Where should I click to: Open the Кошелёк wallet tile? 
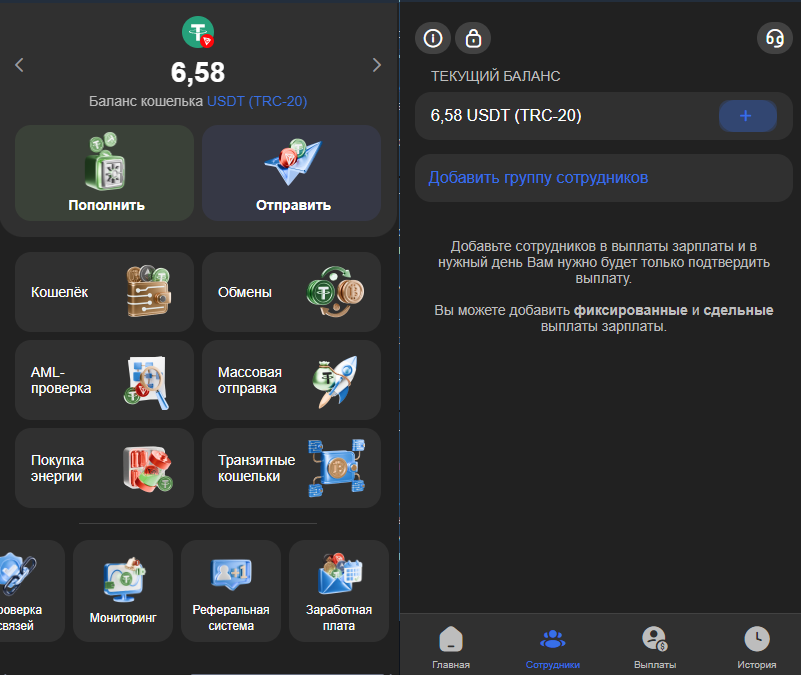tap(105, 292)
